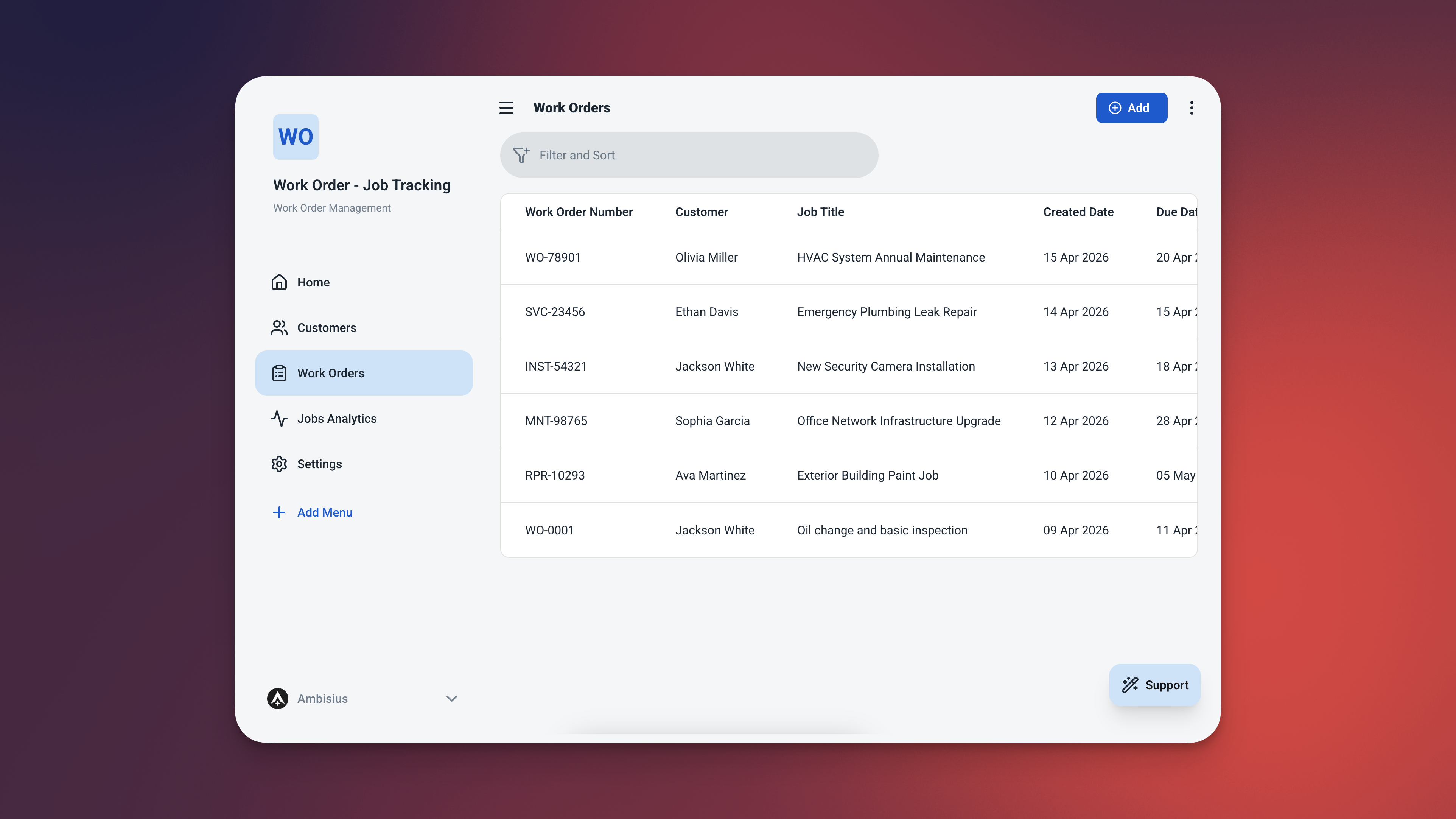Click the WO app logo
The image size is (1456, 819).
tap(296, 137)
